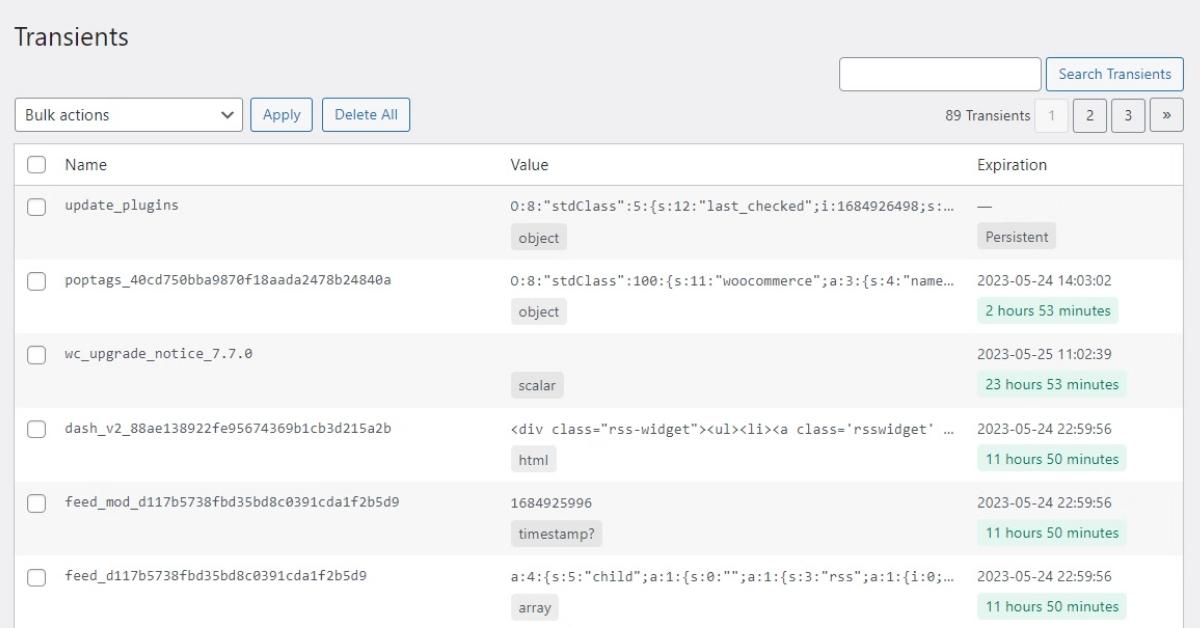Tick the checkbox for update_plugins transient
The image size is (1200, 628).
click(36, 207)
